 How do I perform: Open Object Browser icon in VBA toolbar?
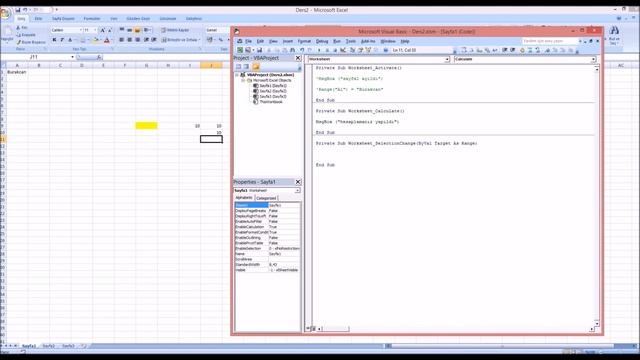pyautogui.click(x=369, y=50)
